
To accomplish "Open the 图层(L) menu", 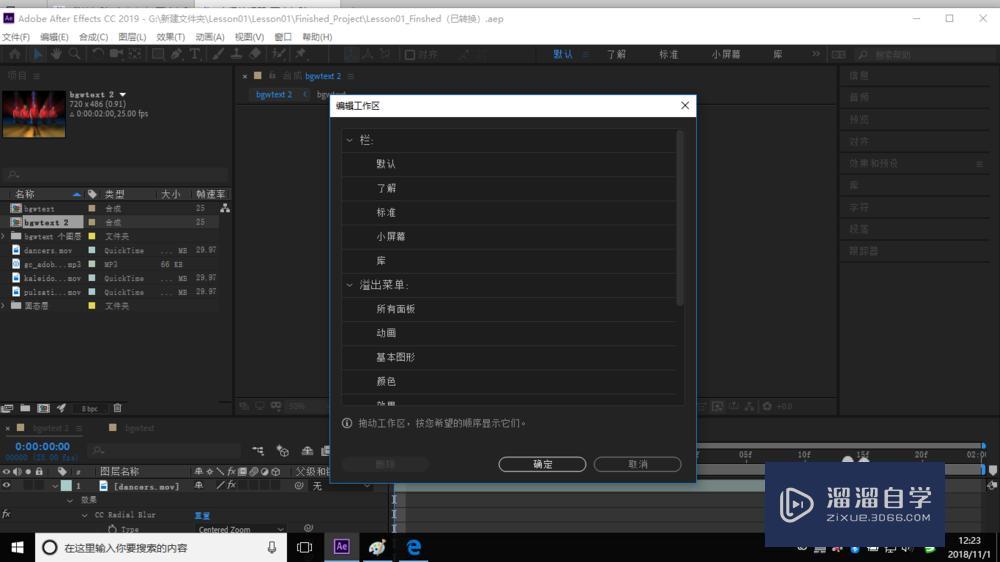I will pos(132,37).
